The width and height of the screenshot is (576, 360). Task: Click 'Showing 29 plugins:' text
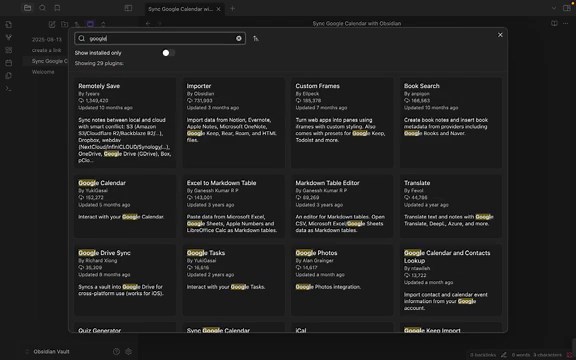point(99,63)
